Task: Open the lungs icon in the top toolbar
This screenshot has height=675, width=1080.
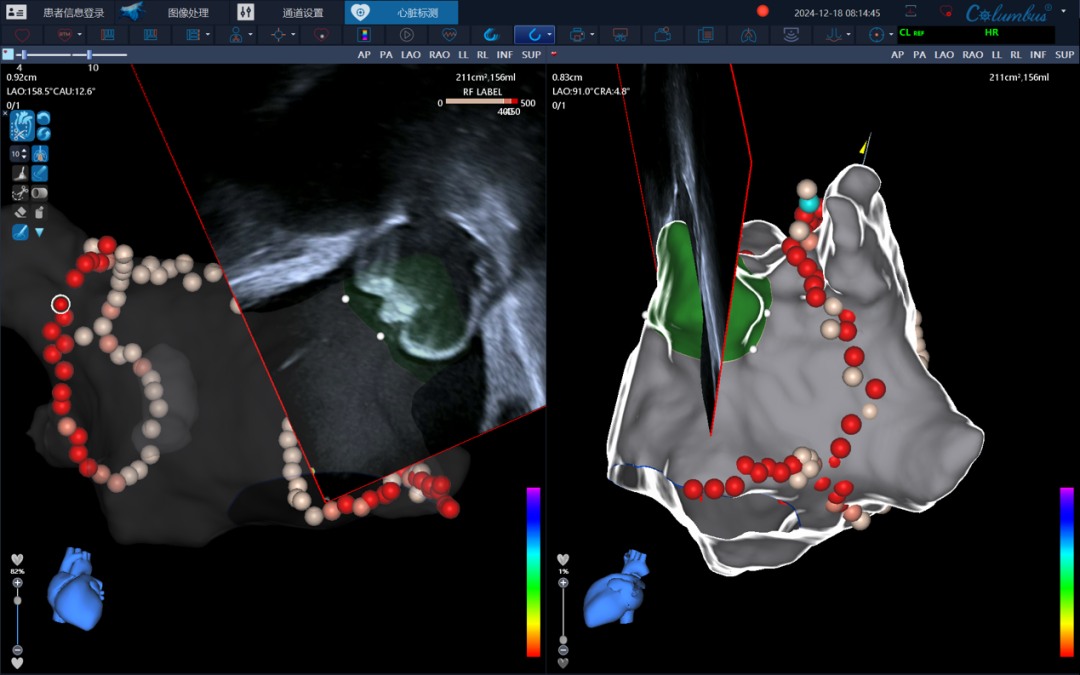Action: pyautogui.click(x=749, y=35)
